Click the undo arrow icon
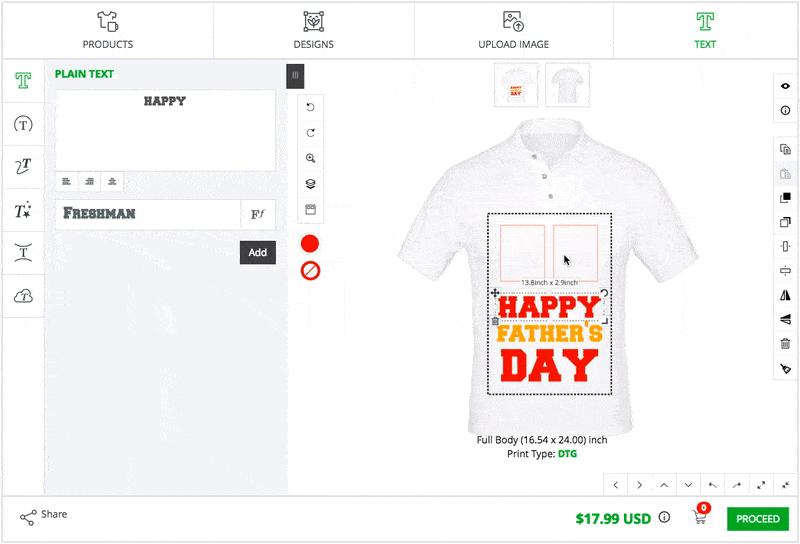 310,107
